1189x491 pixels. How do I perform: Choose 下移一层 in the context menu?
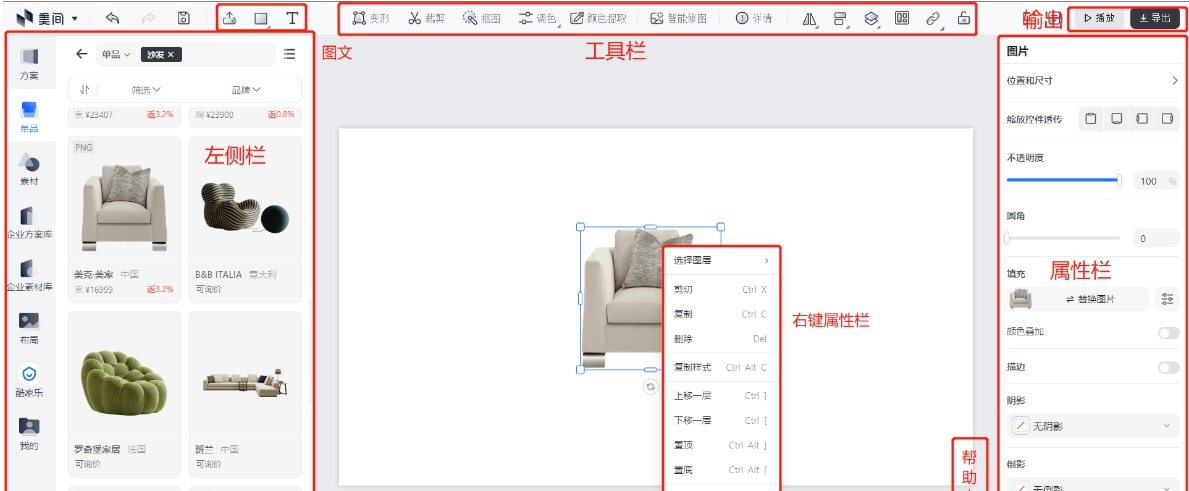pos(720,421)
